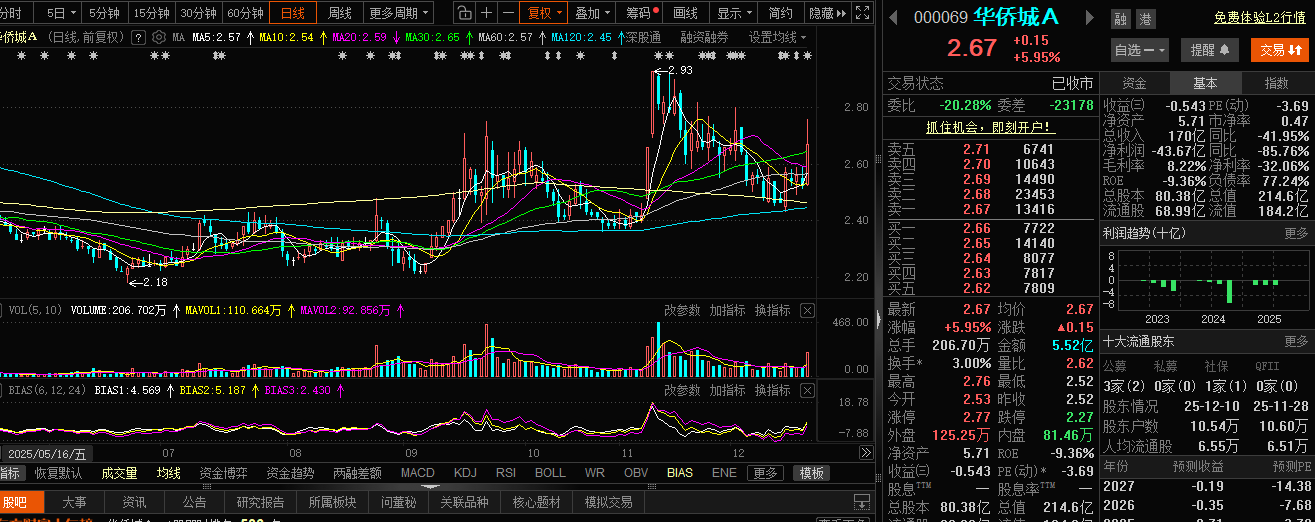Set a price alert via 提醒 bell
This screenshot has height=522, width=1315.
coord(1209,50)
